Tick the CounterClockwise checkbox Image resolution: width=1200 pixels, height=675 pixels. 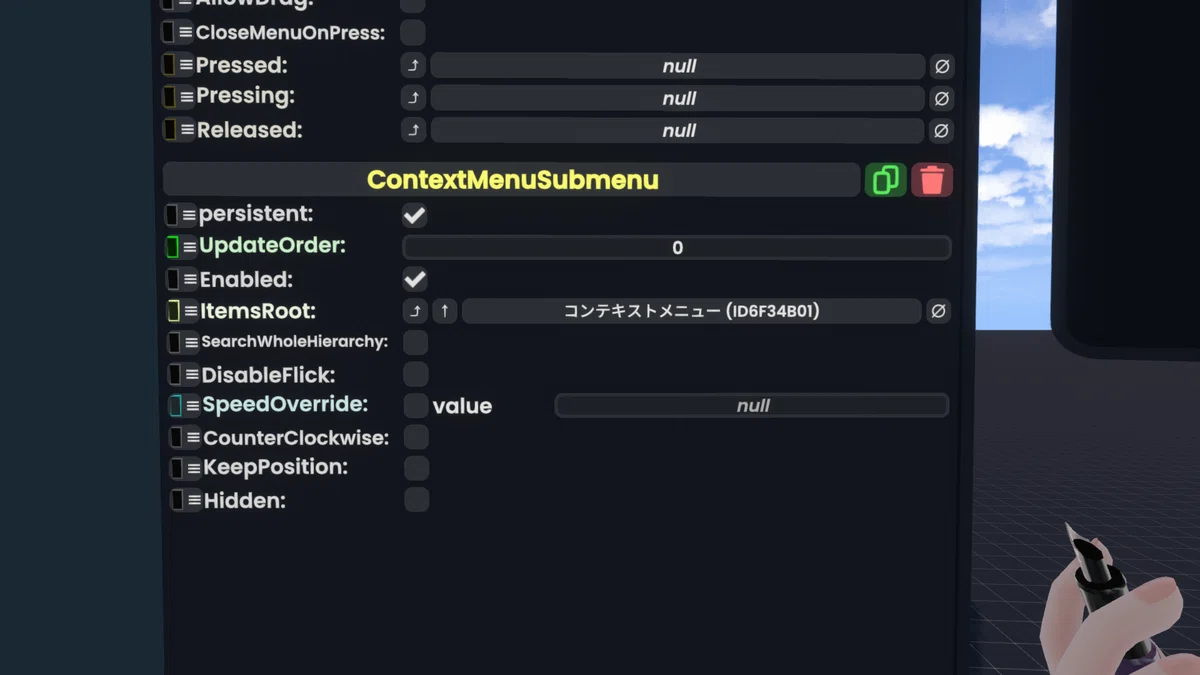tap(417, 437)
